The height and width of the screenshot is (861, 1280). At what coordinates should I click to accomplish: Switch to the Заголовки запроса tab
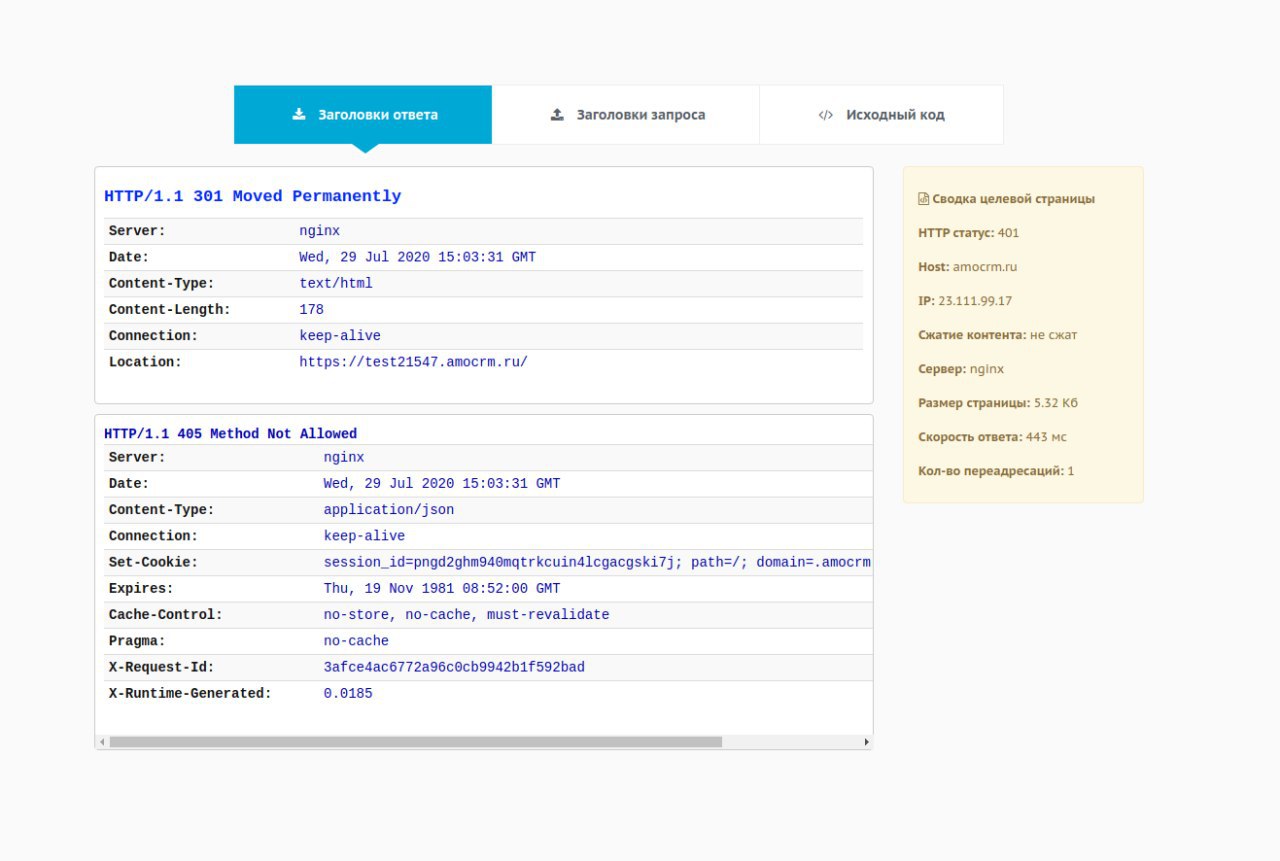(x=626, y=115)
